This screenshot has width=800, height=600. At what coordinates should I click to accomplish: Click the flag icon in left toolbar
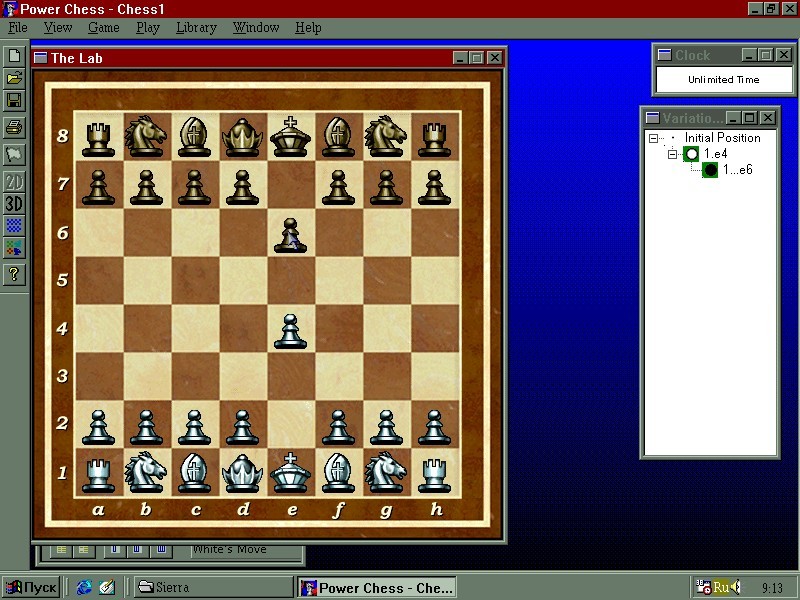[x=14, y=154]
